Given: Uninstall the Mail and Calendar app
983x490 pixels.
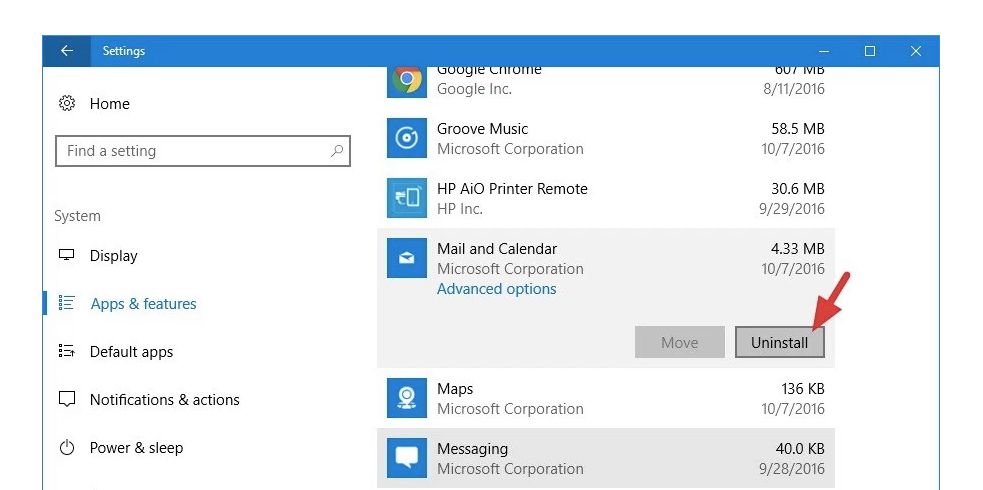Looking at the screenshot, I should point(779,343).
